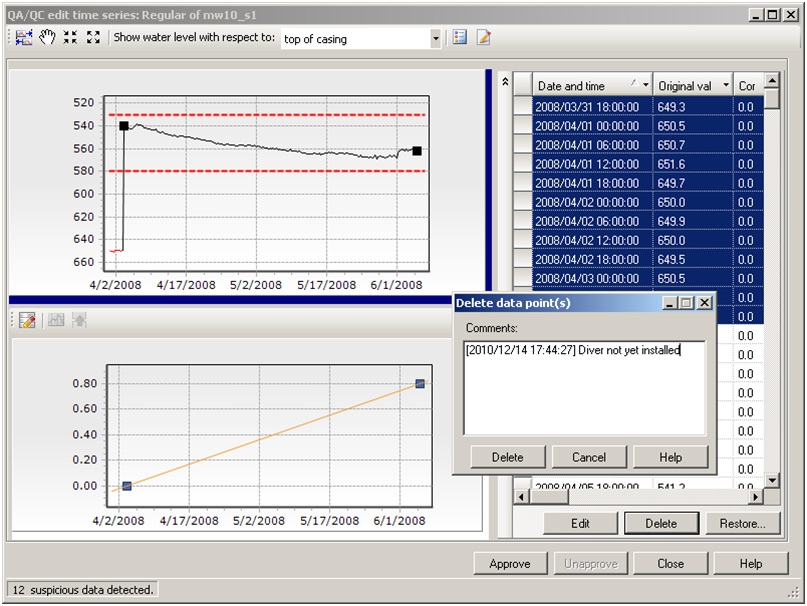The width and height of the screenshot is (807, 606).
Task: Click the table's vertical scrollbar thumb
Action: 771,99
